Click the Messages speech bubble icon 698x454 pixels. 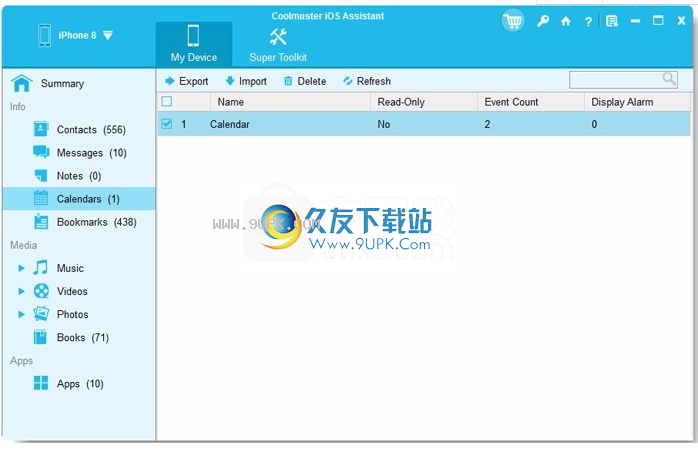[41, 152]
